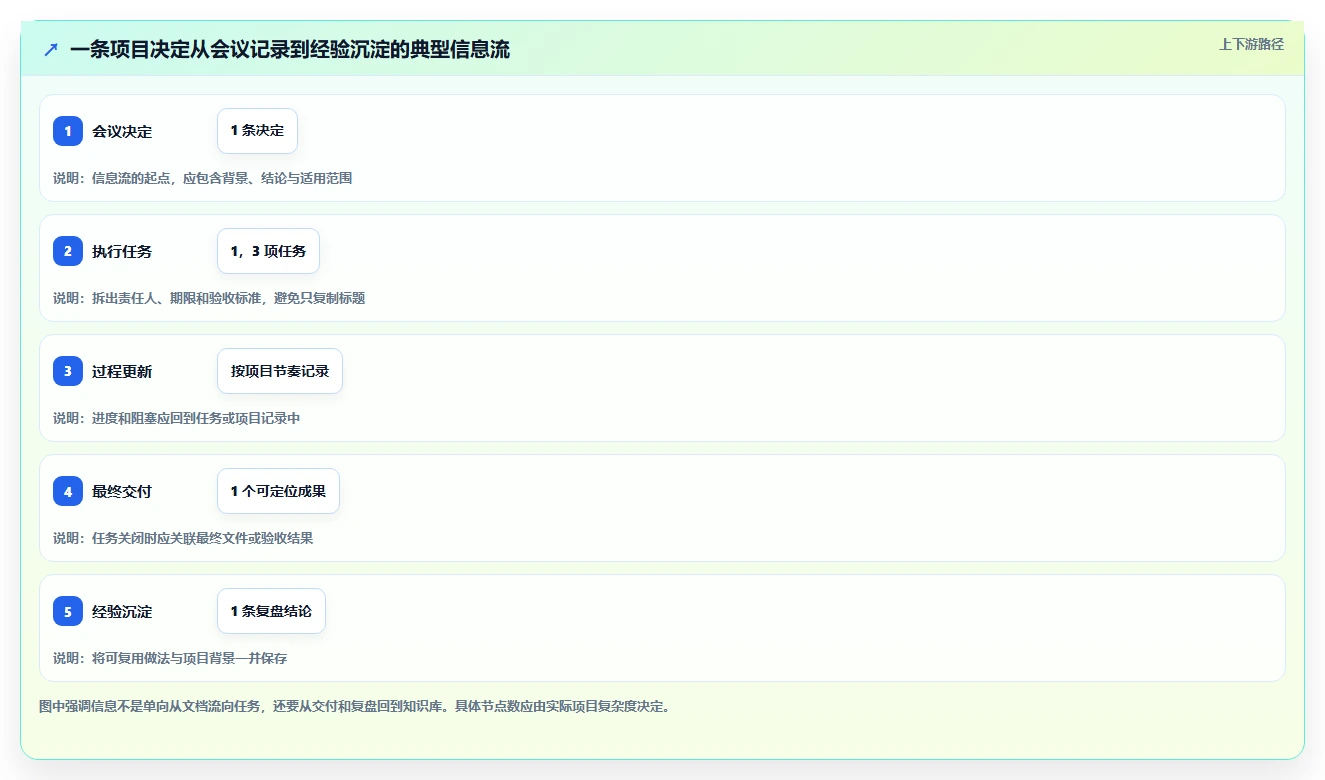Image resolution: width=1325 pixels, height=780 pixels.
Task: Click the description '将可复用做法与项目背景一并保存'
Action: click(x=190, y=658)
